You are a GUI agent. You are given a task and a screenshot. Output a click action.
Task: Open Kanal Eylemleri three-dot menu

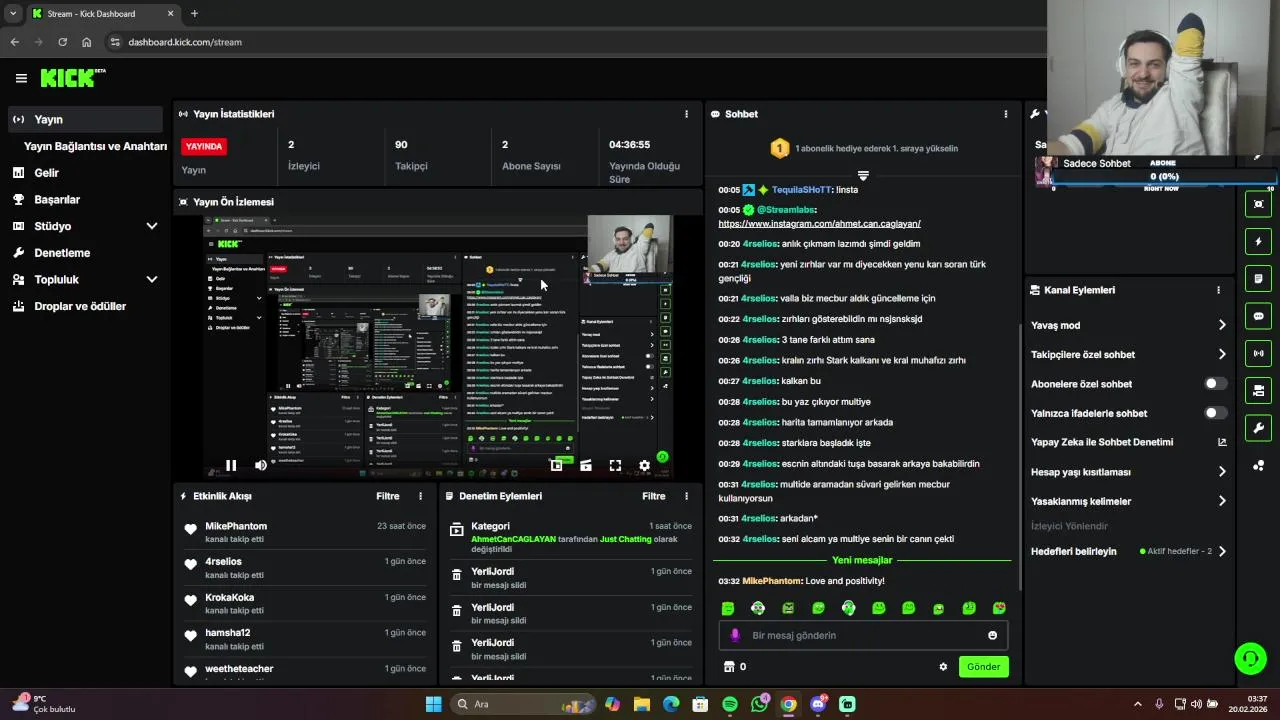click(x=1218, y=290)
